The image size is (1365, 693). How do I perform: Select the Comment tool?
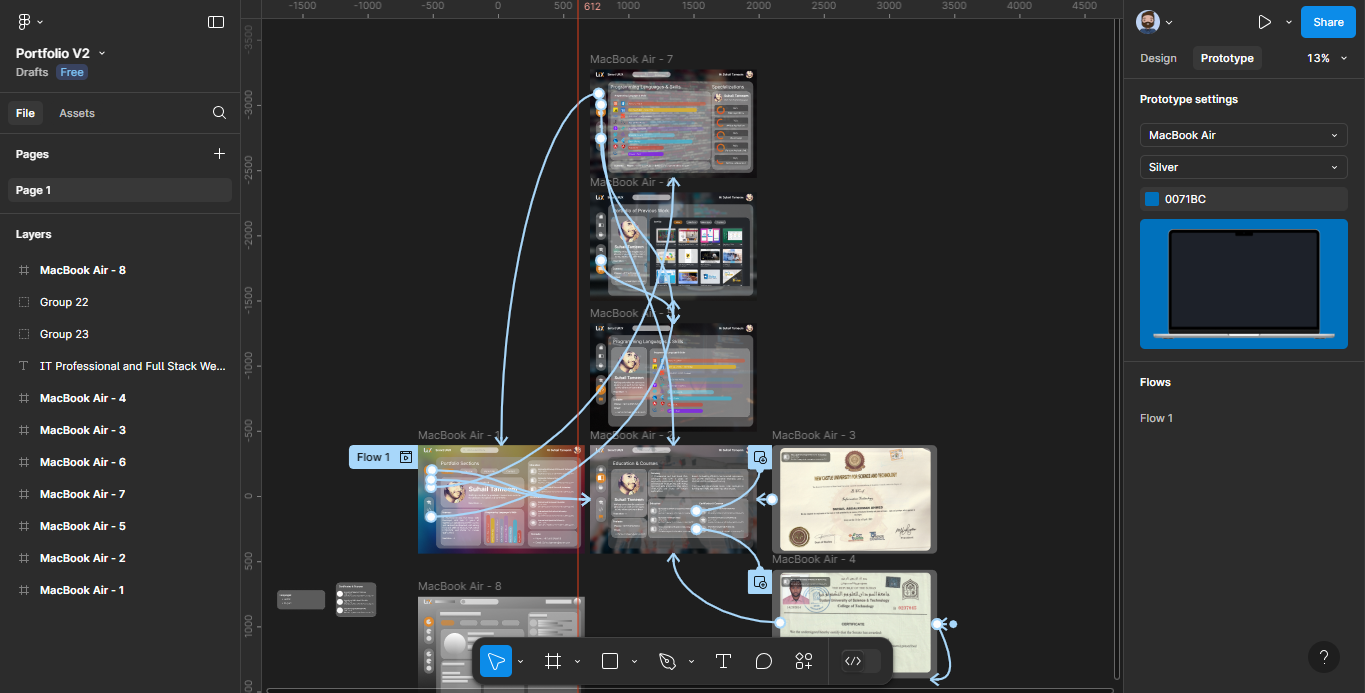pos(763,661)
